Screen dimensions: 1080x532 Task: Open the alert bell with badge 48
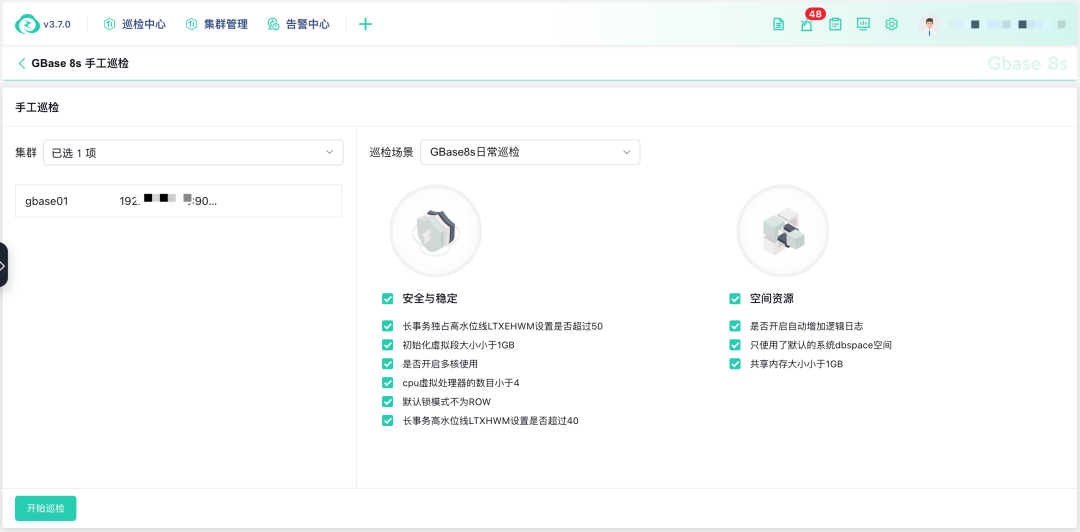pyautogui.click(x=807, y=24)
